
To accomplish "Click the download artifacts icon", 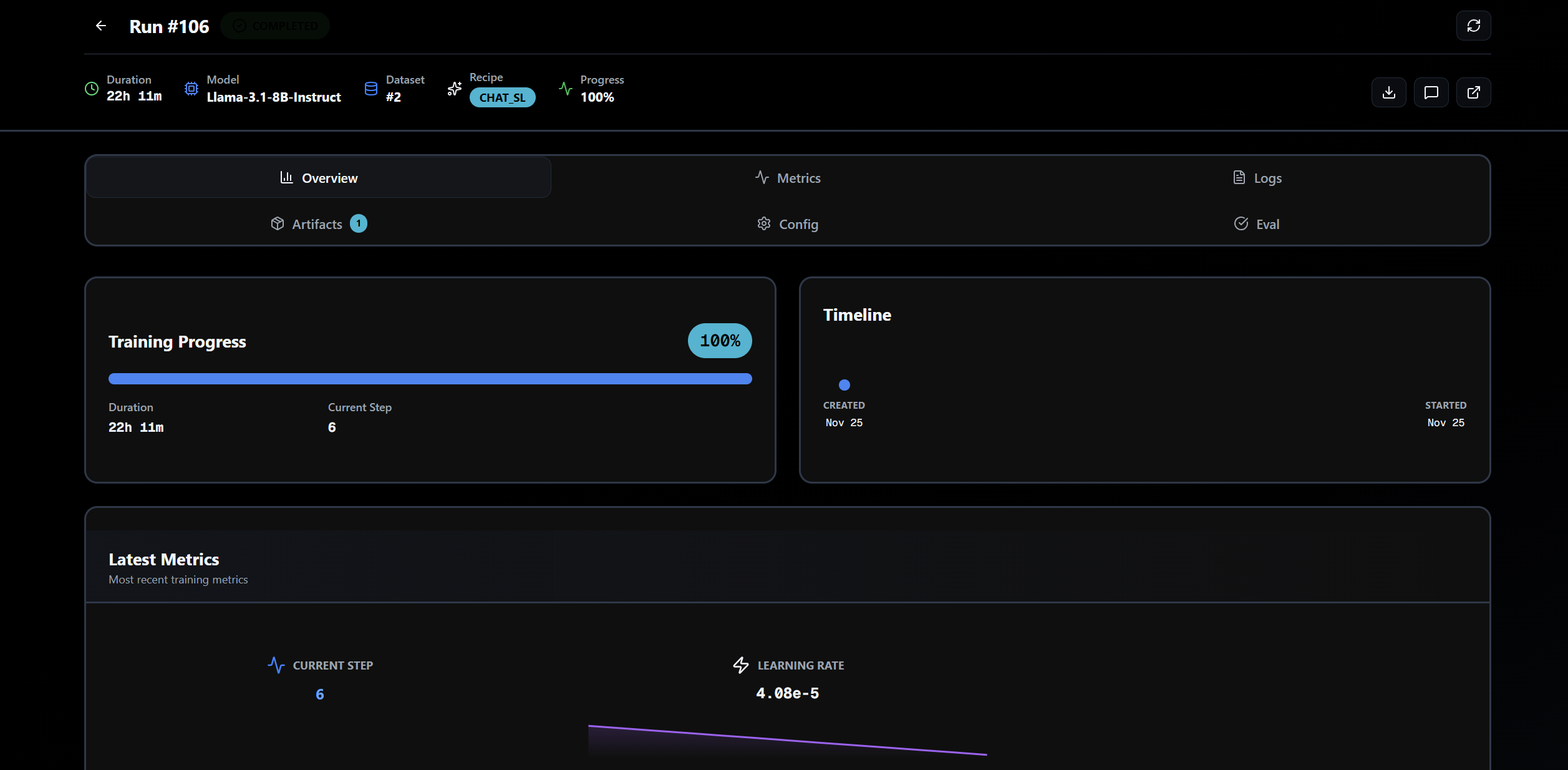I will pos(1389,92).
